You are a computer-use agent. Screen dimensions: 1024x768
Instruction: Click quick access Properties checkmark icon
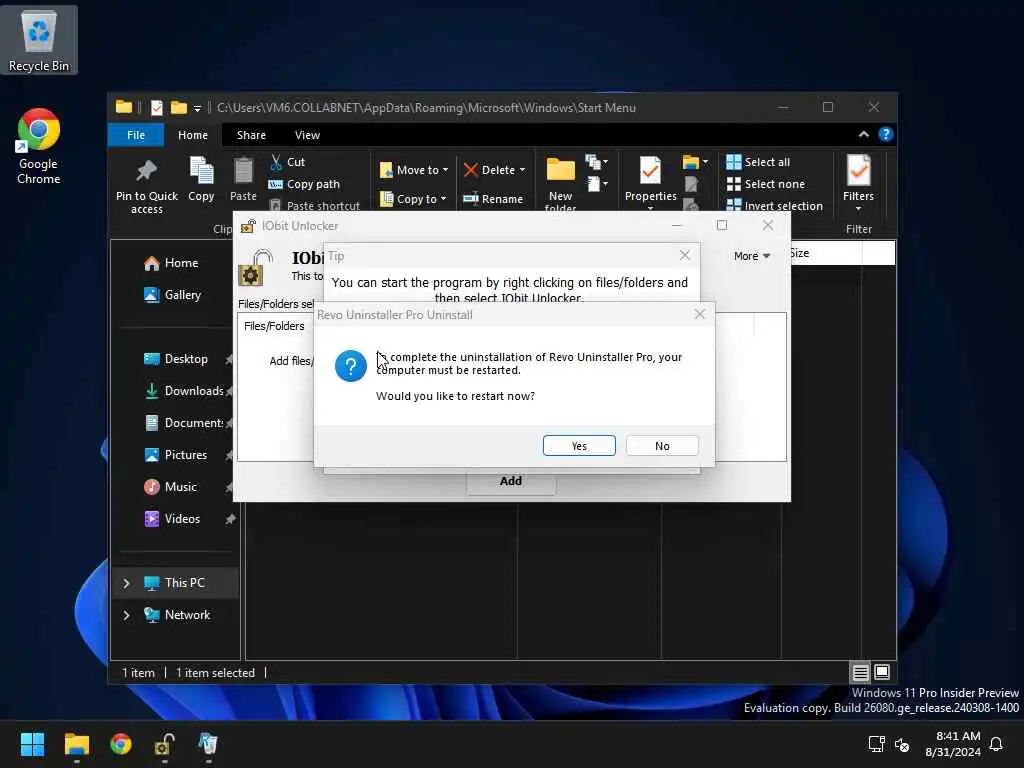pos(157,108)
